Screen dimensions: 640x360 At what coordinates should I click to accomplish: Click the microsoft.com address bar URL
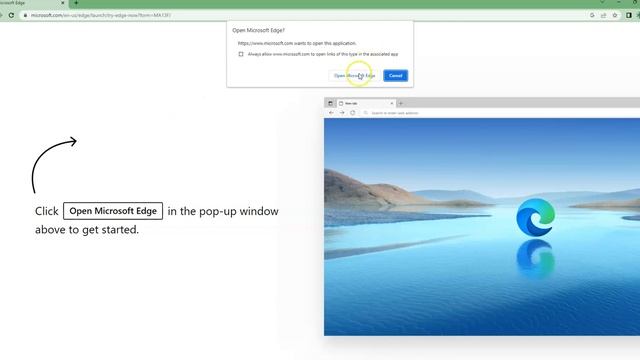[101, 16]
